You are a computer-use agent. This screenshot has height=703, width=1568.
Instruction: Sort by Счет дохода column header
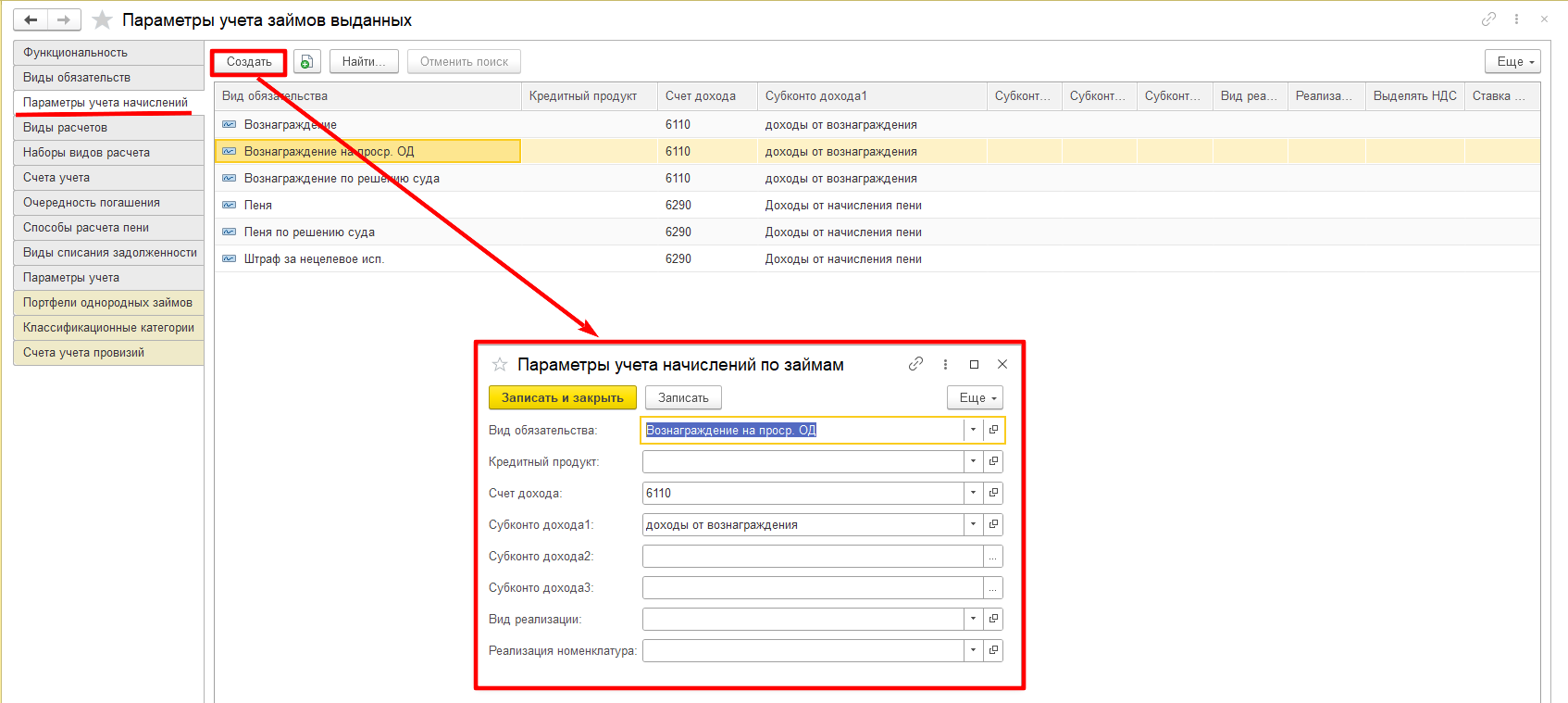(x=707, y=96)
